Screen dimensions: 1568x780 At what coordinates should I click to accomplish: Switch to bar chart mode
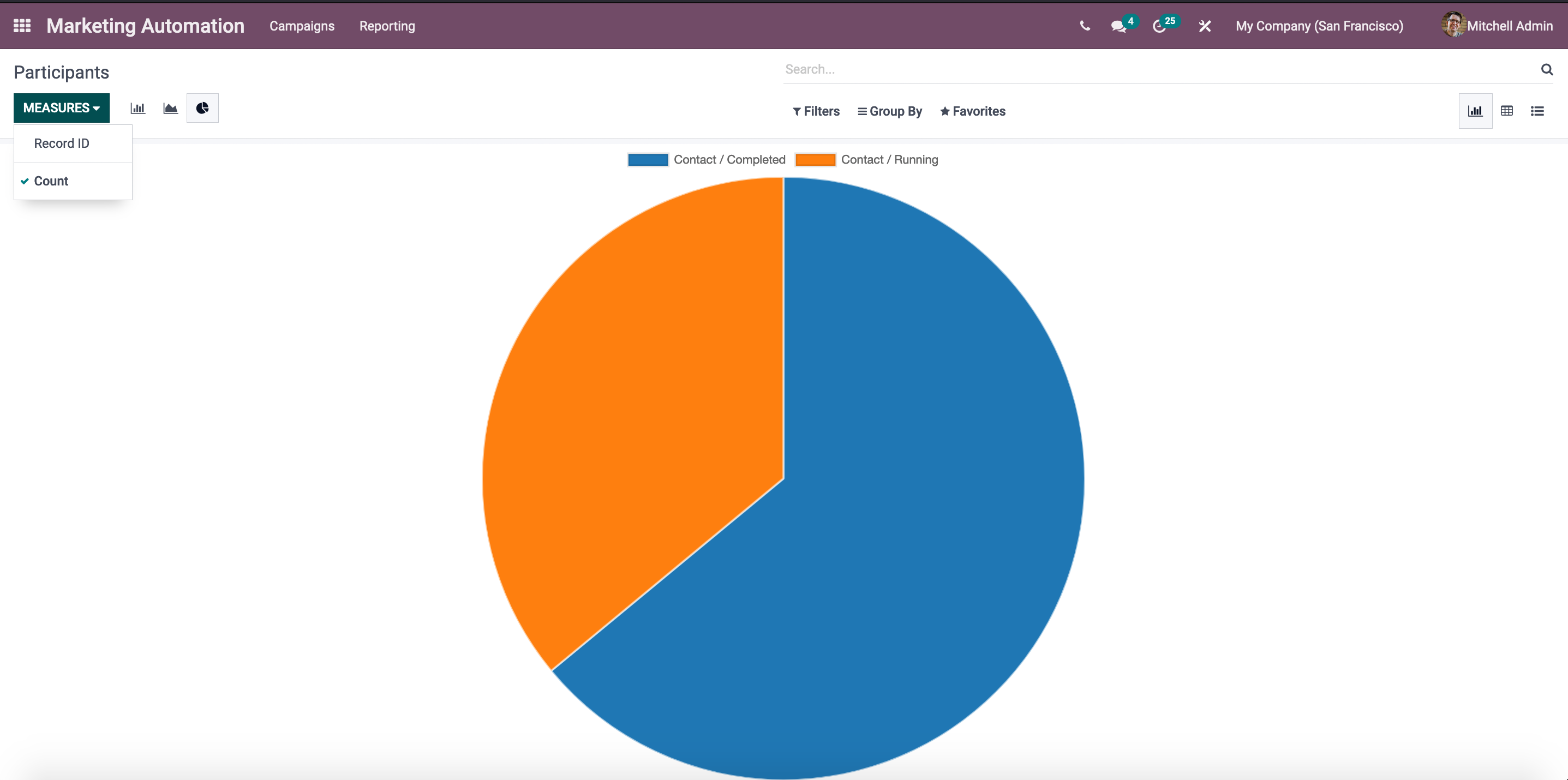[x=137, y=109]
